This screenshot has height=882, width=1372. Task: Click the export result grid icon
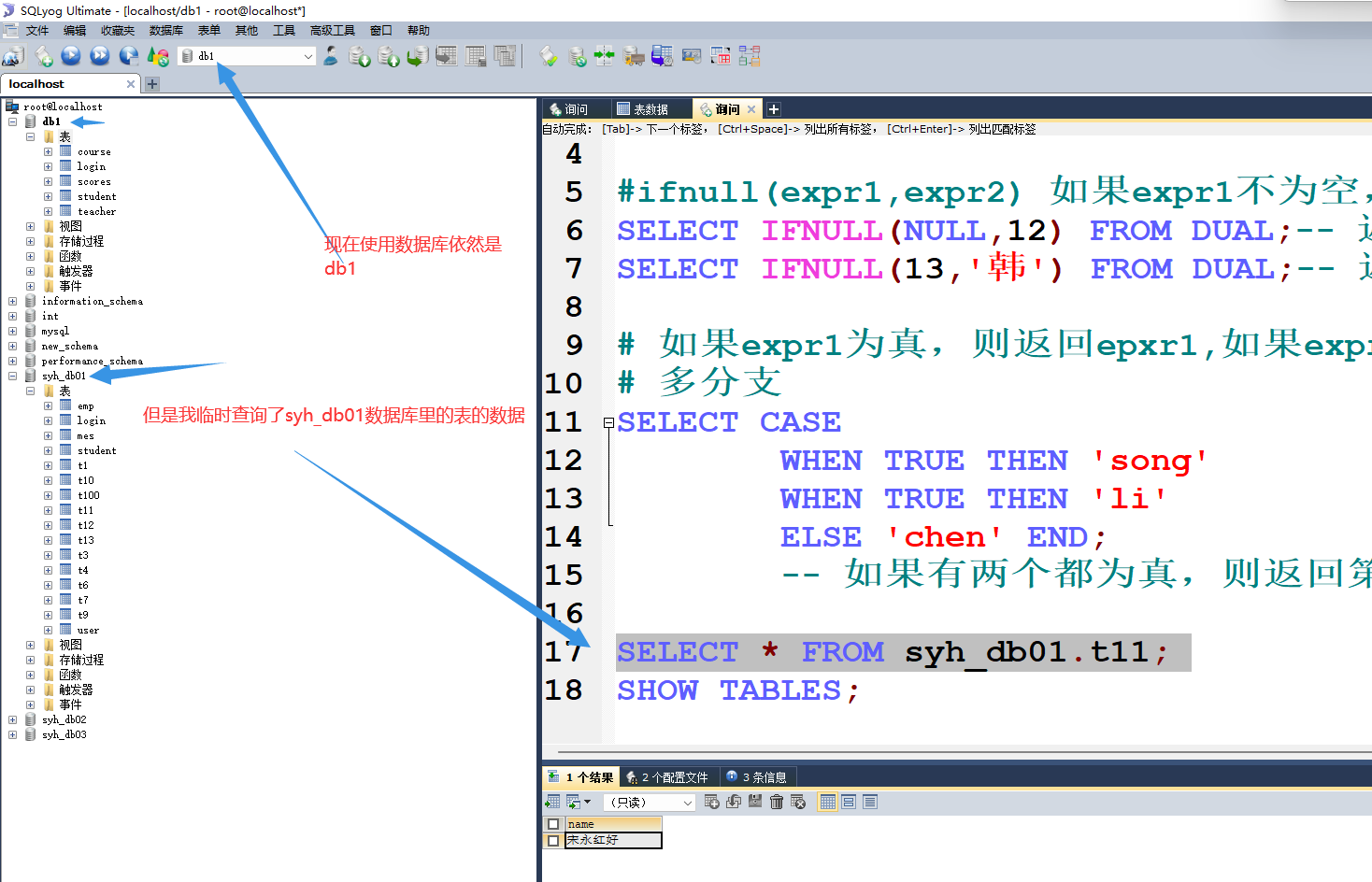coord(552,802)
